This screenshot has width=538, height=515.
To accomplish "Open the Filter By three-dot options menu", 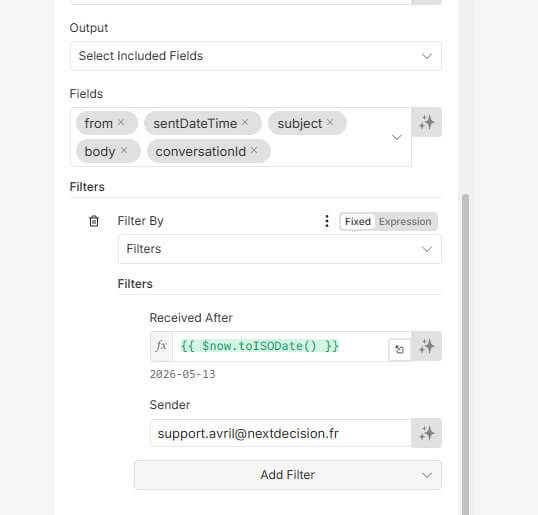I will click(327, 221).
